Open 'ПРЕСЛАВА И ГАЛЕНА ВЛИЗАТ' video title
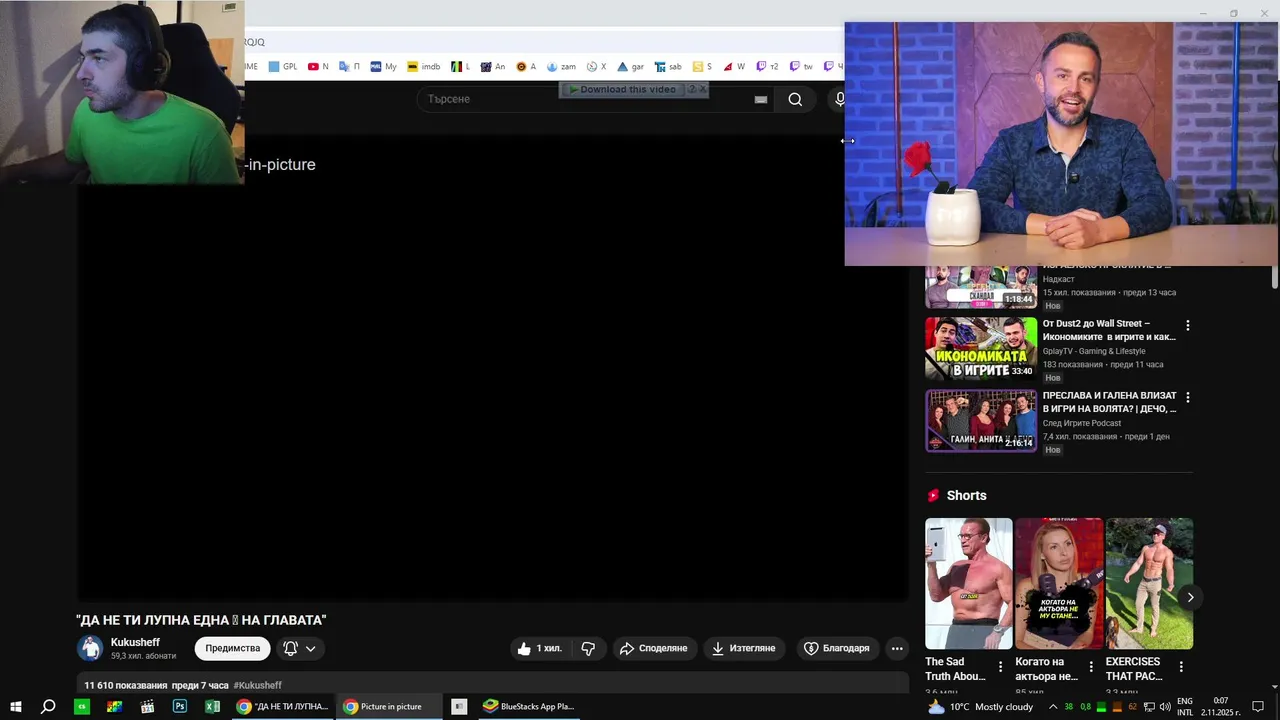 click(1110, 402)
